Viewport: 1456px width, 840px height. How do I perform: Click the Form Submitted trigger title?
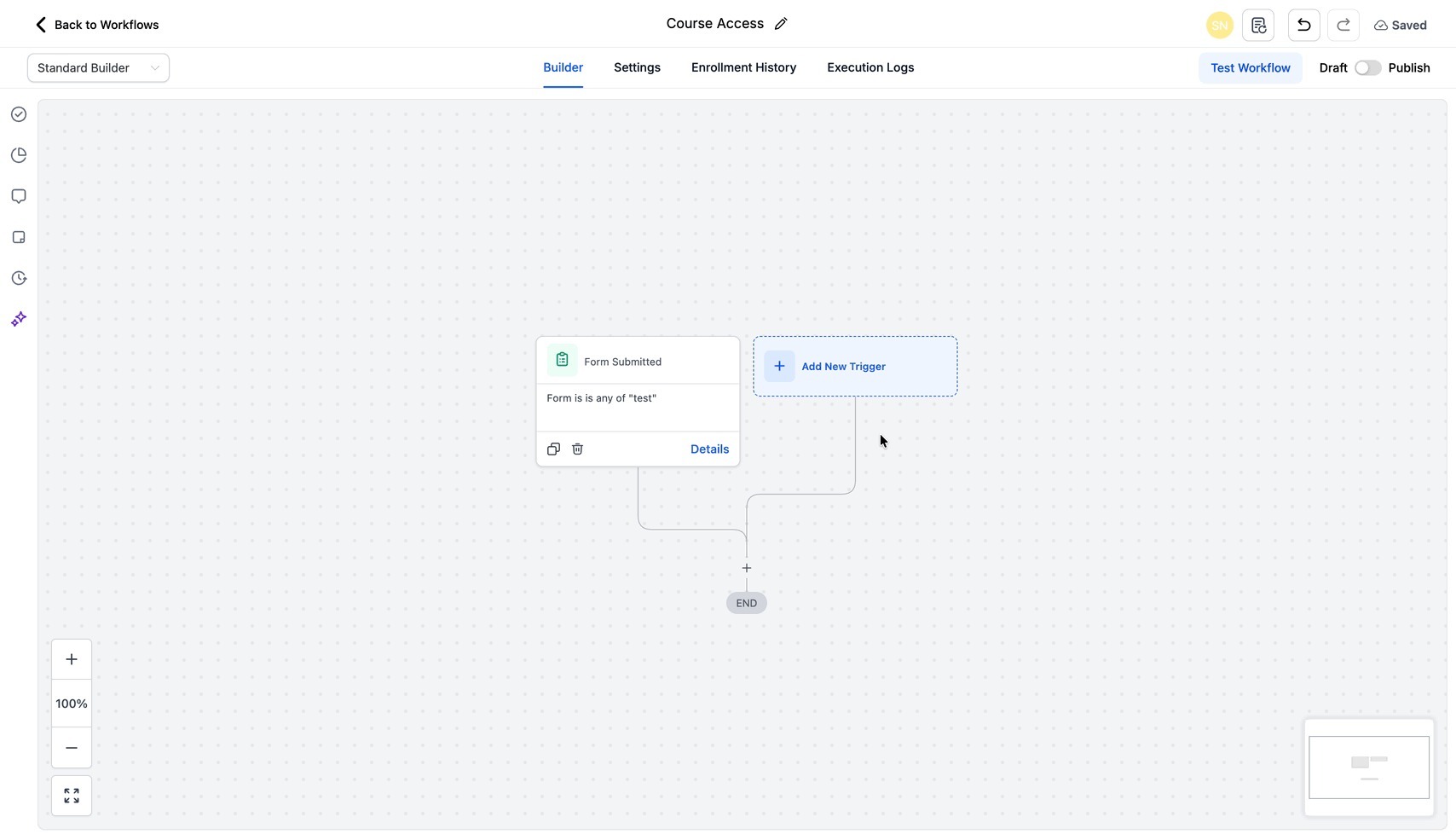[622, 362]
